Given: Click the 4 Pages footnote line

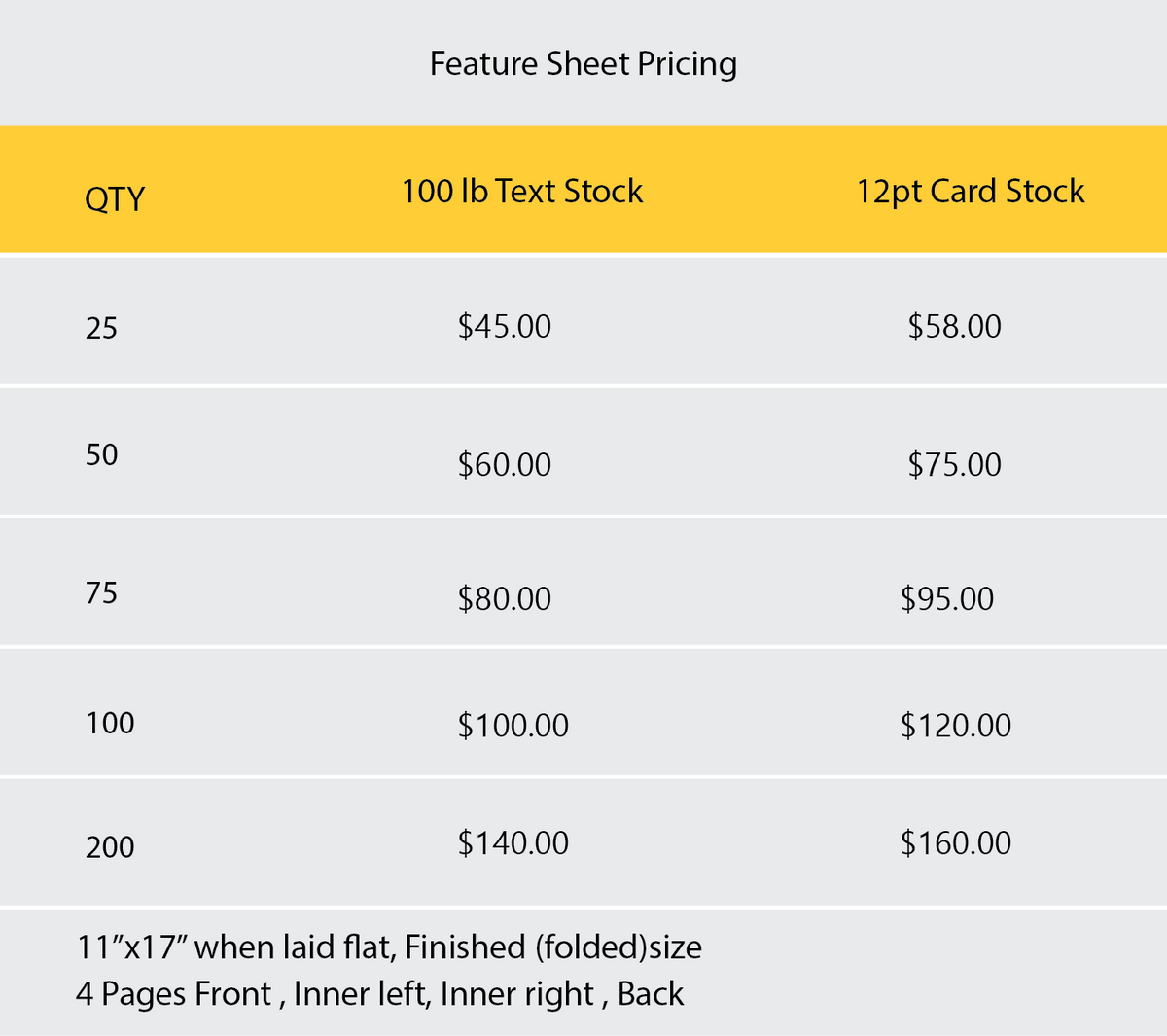Looking at the screenshot, I should click(x=379, y=994).
